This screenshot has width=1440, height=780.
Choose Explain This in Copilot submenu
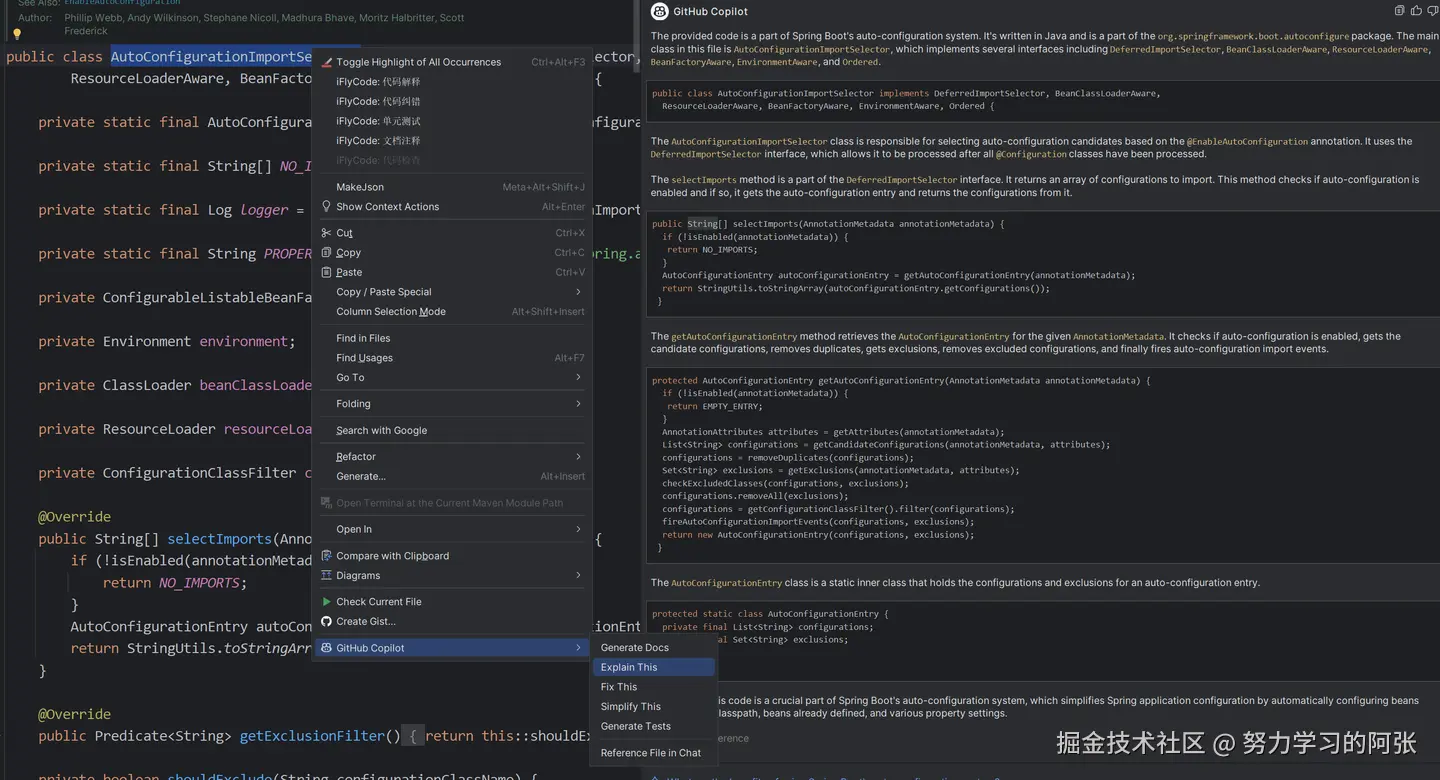654,667
